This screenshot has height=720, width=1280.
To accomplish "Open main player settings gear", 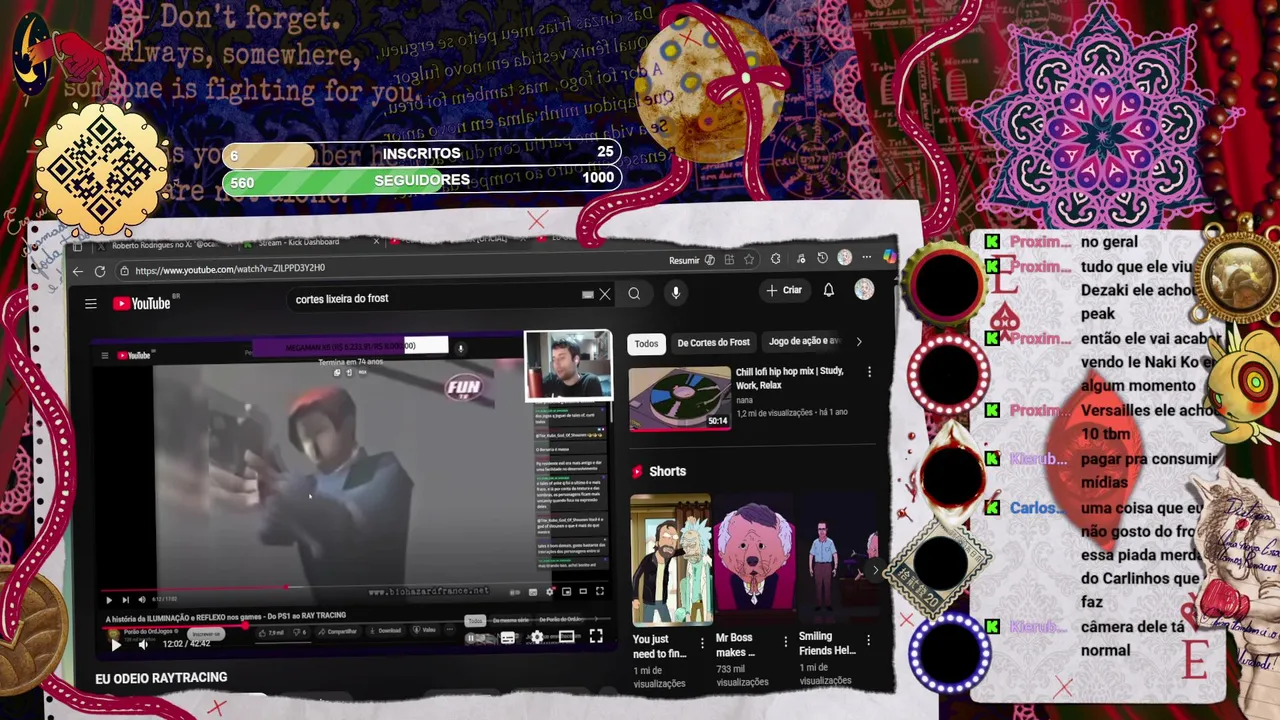I will 537,637.
